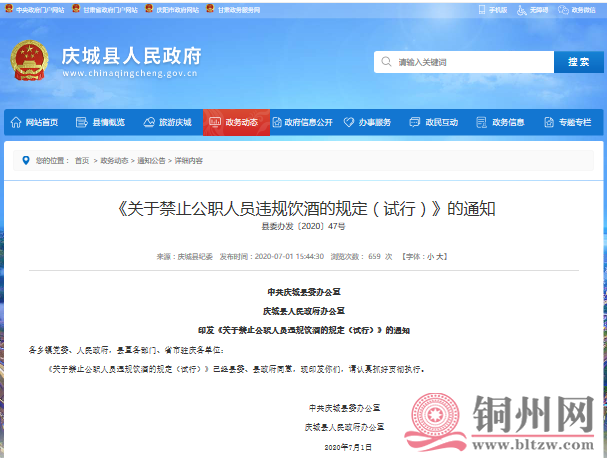Screen dimensions: 607x458
Task: Click the document number 县委办发〔2020〕47号
Action: (x=304, y=226)
